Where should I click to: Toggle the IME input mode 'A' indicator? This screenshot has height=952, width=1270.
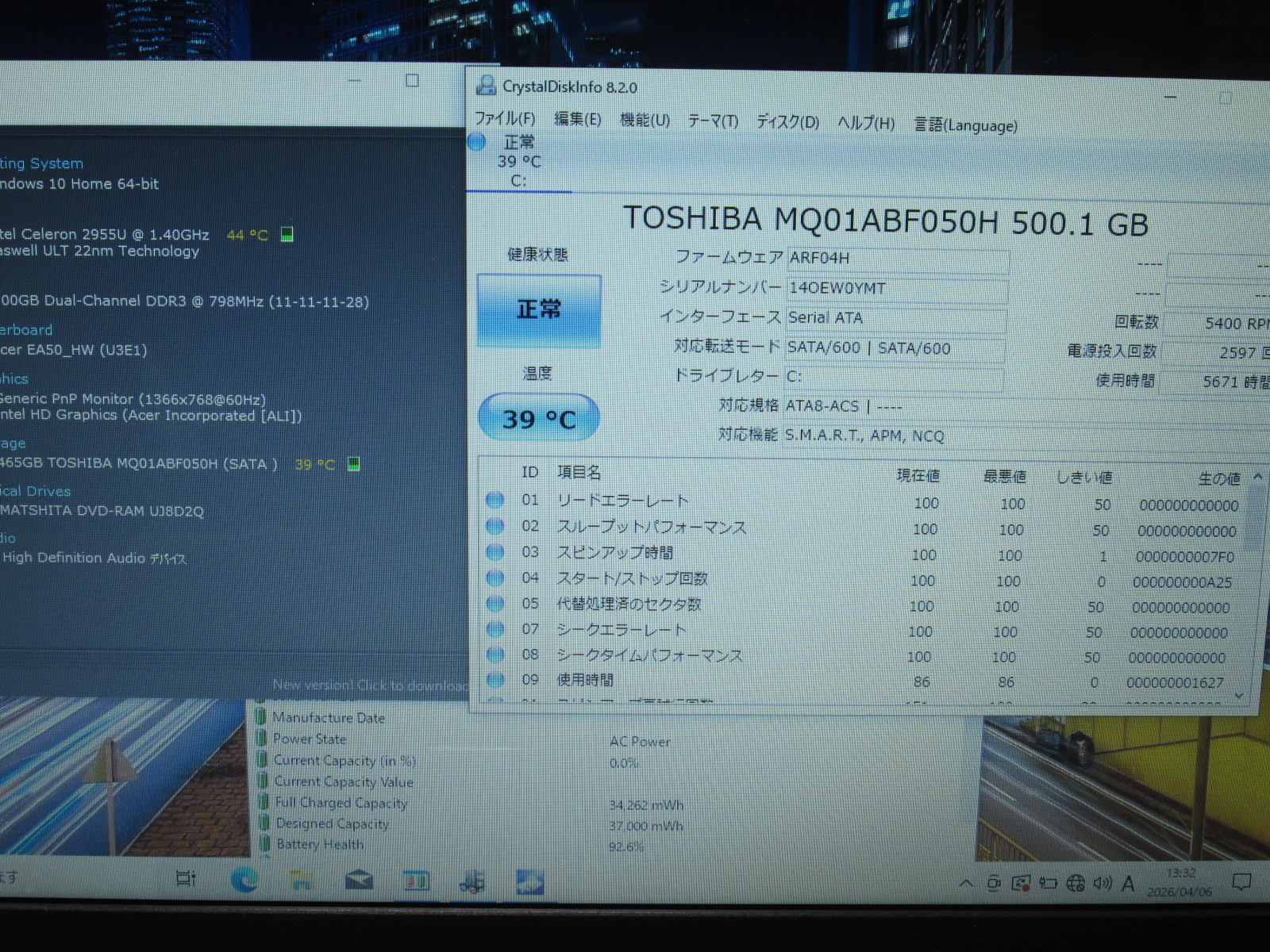[x=1128, y=883]
